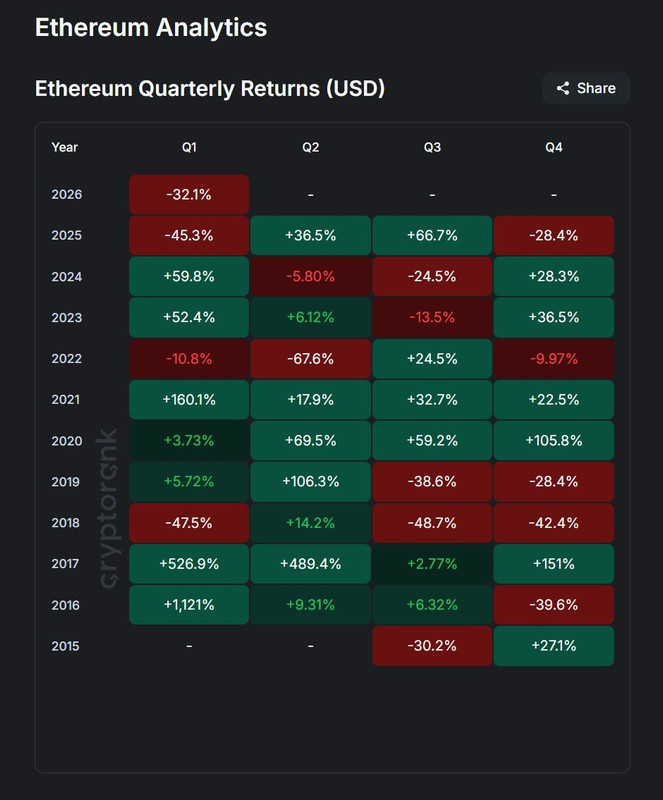Image resolution: width=663 pixels, height=800 pixels.
Task: Click the -48.7% cell for 2018 Q3
Action: [x=432, y=522]
